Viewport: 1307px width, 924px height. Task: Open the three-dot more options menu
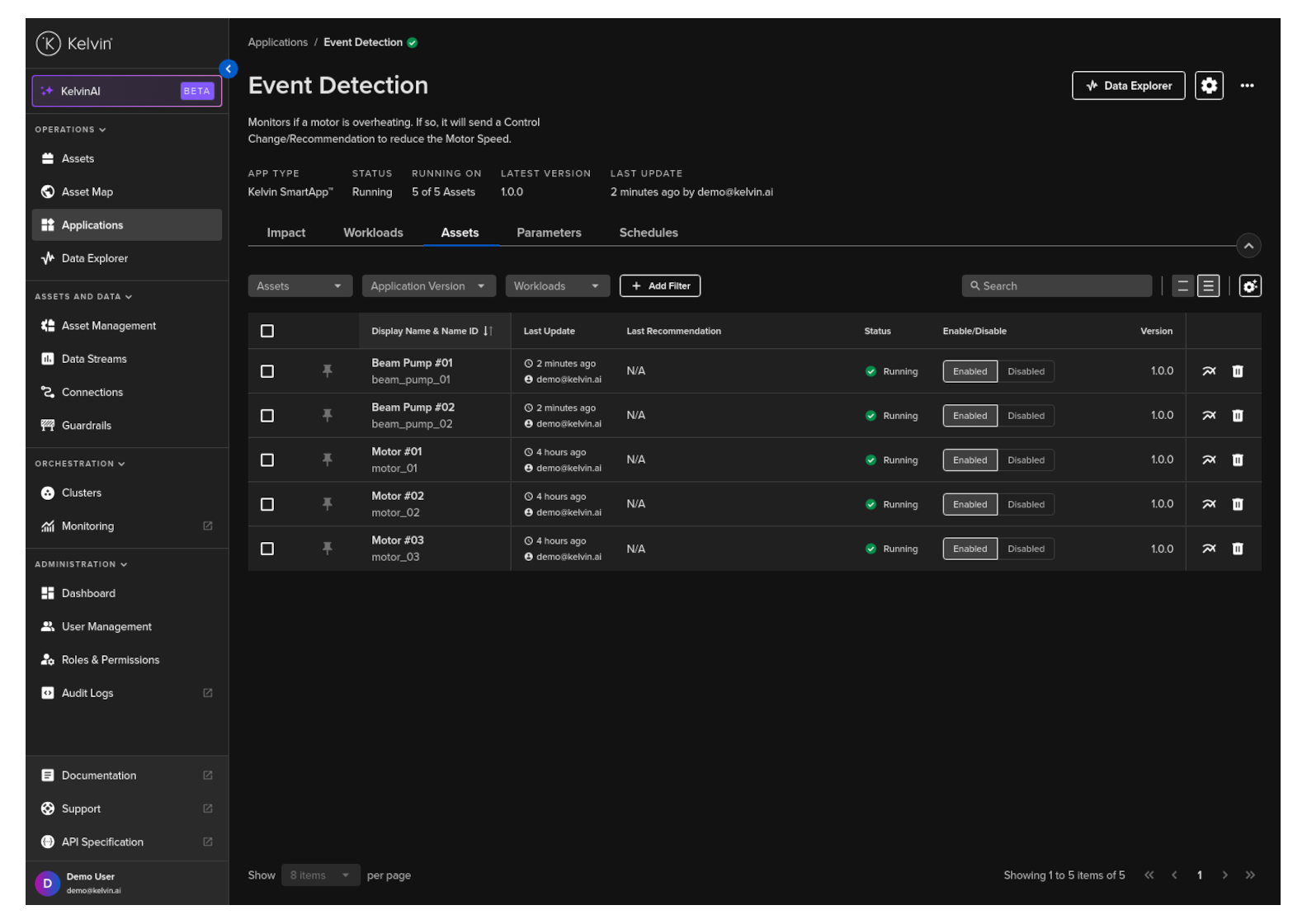(1246, 86)
